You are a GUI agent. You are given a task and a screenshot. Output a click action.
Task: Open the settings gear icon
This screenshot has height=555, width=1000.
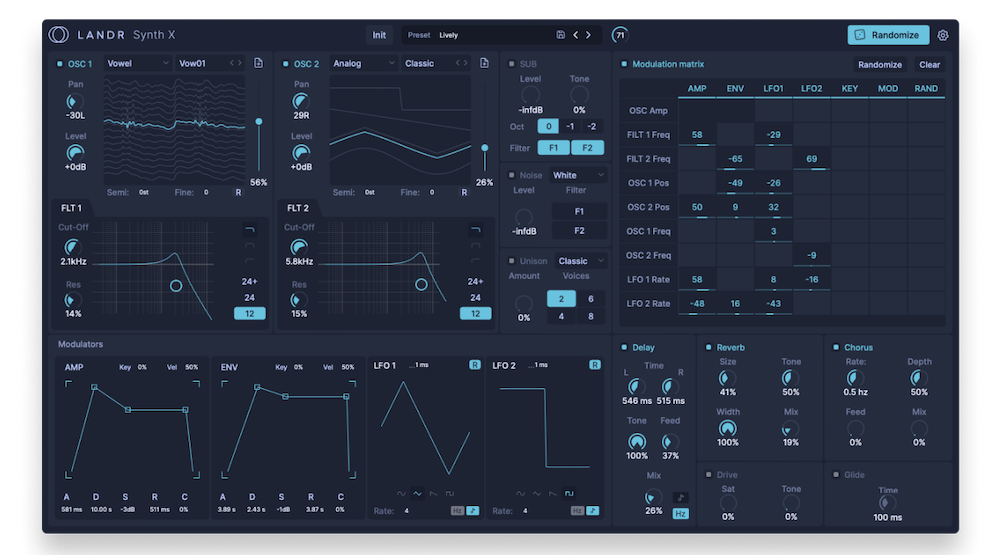pyautogui.click(x=943, y=35)
